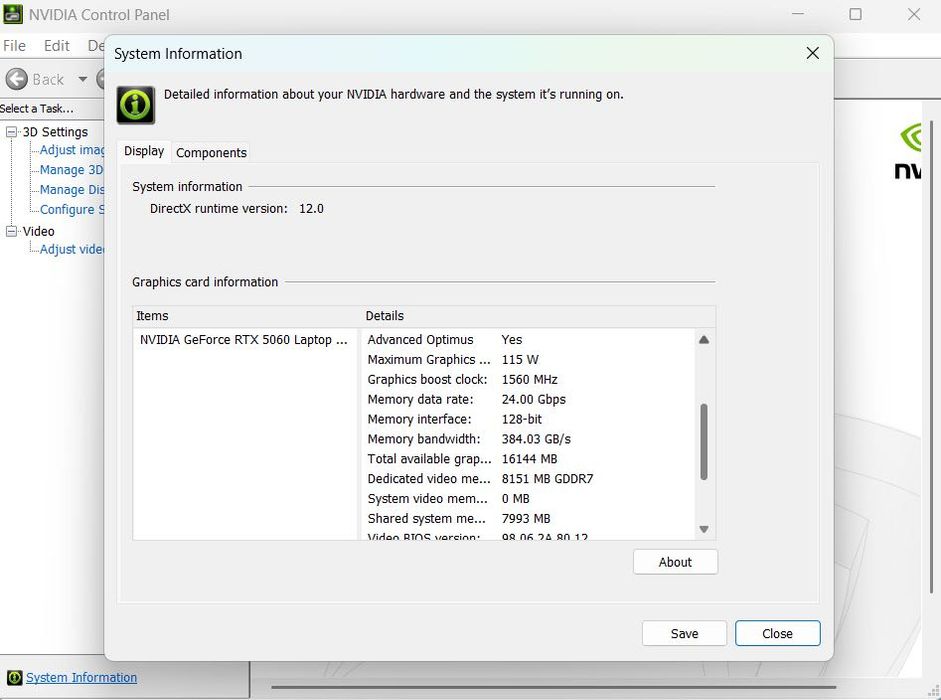The width and height of the screenshot is (941, 700).
Task: Collapse the 3D Settings tree node
Action: (x=11, y=131)
